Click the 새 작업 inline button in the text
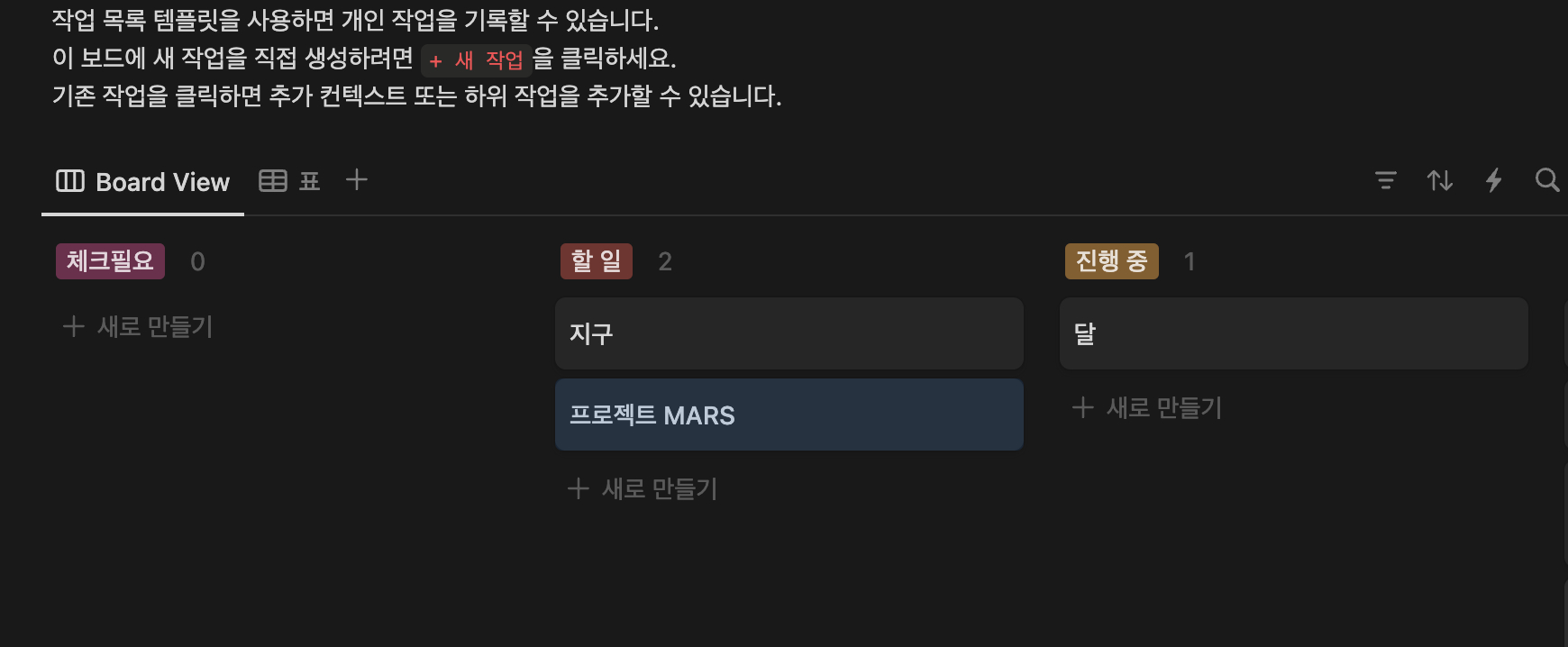This screenshot has width=1568, height=647. (x=476, y=59)
